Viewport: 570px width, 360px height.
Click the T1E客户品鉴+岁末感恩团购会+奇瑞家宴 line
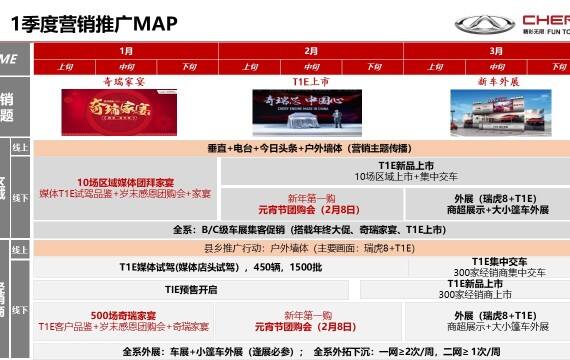124,327
